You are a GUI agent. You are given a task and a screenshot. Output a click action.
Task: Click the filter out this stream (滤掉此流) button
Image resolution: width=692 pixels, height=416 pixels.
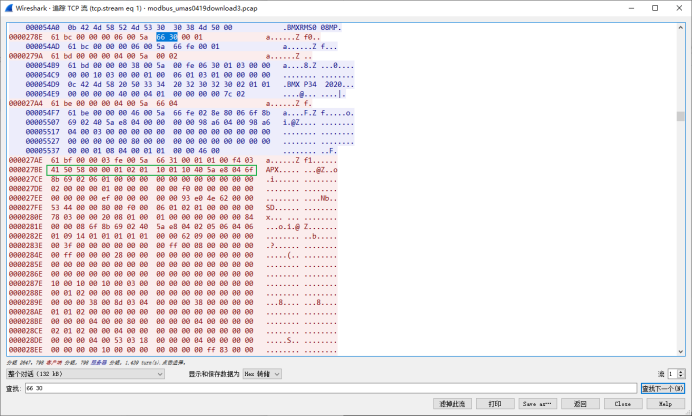pos(452,403)
